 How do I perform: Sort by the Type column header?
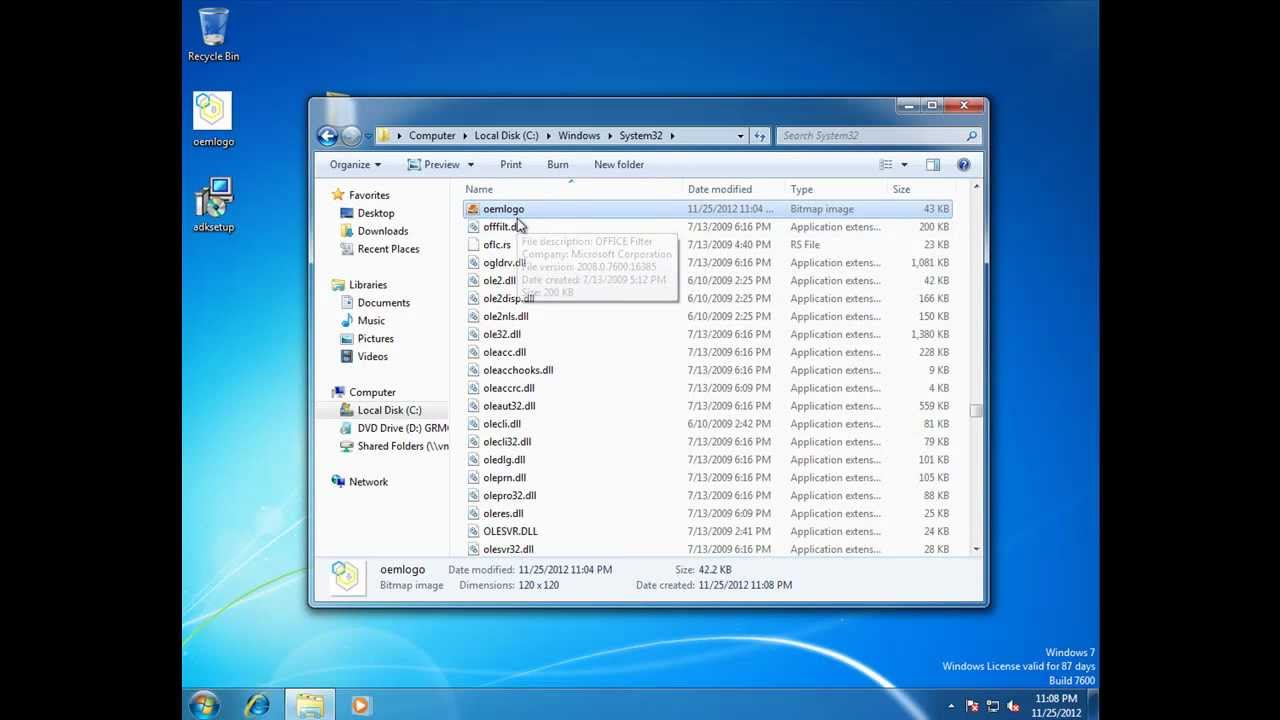[x=836, y=189]
